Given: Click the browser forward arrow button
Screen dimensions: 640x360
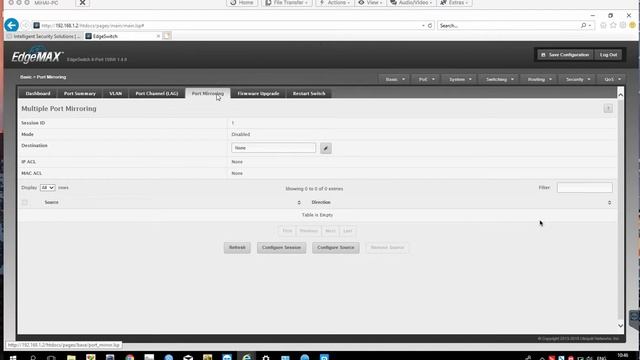Looking at the screenshot, I should tap(25, 25).
